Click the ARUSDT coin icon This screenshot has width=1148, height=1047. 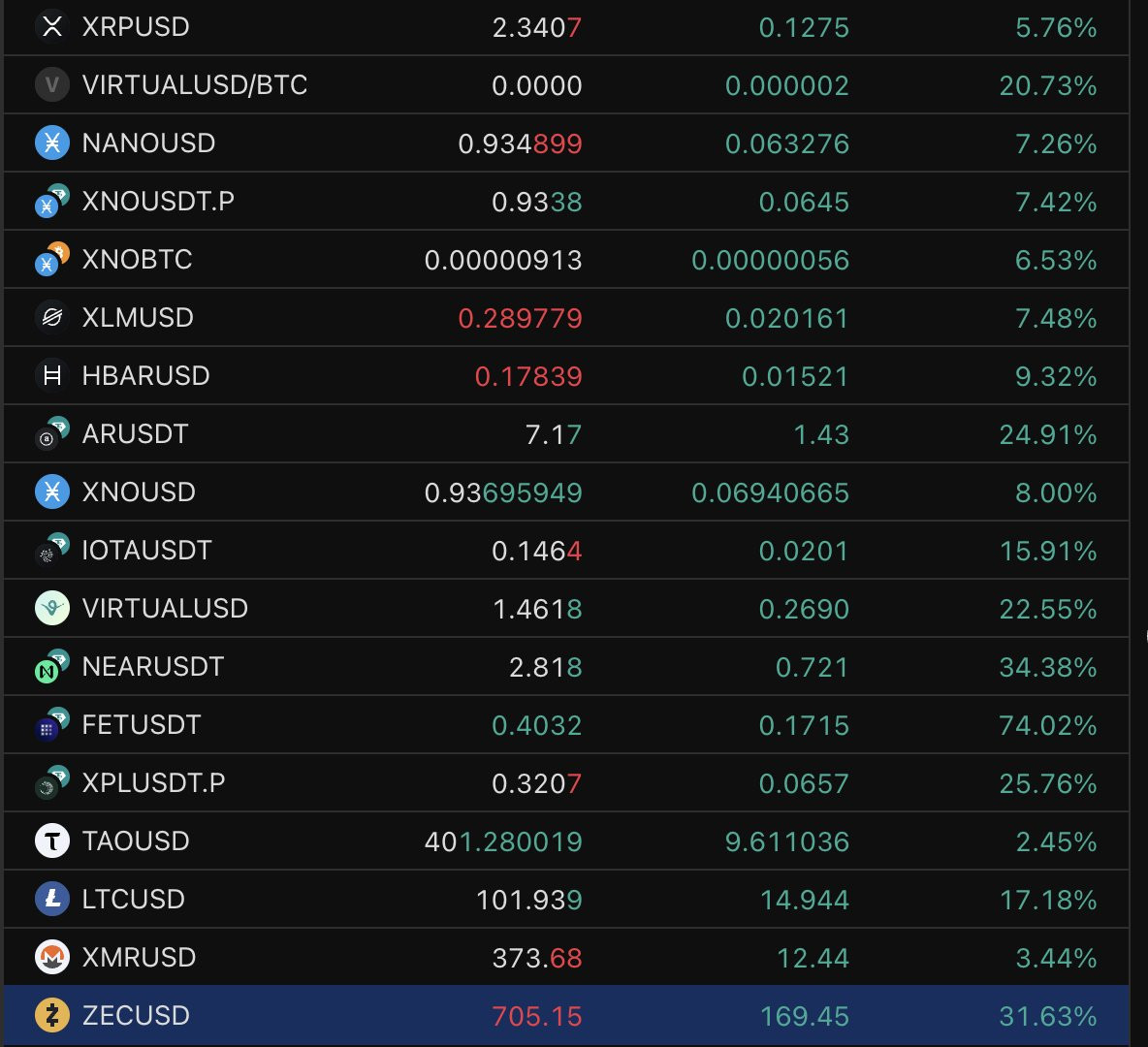click(52, 434)
